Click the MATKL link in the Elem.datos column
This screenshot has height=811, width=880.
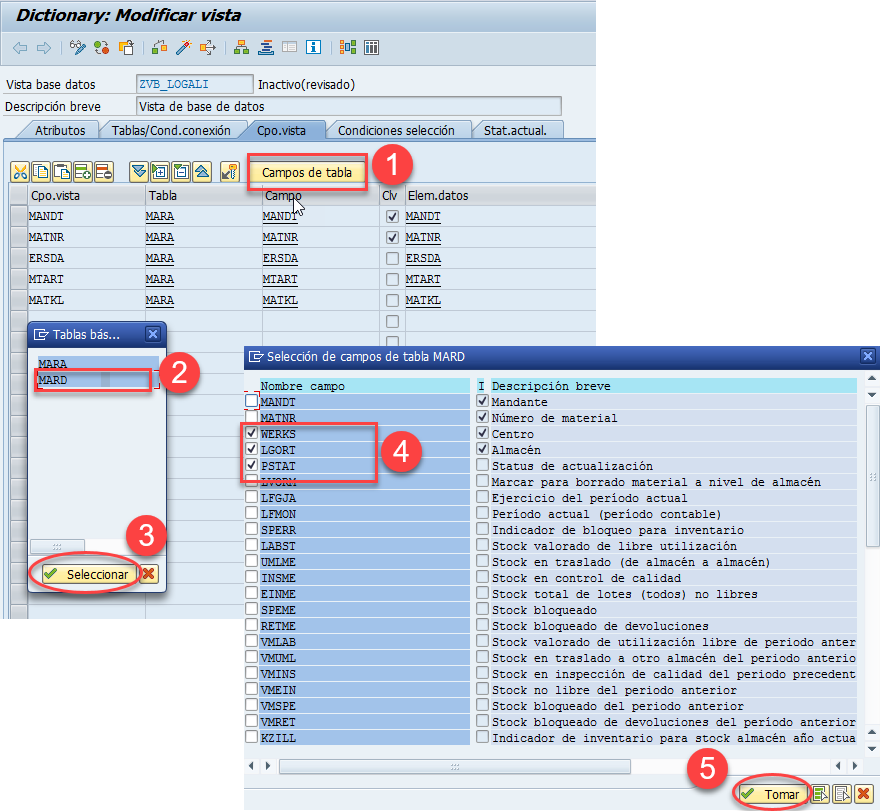click(x=423, y=300)
